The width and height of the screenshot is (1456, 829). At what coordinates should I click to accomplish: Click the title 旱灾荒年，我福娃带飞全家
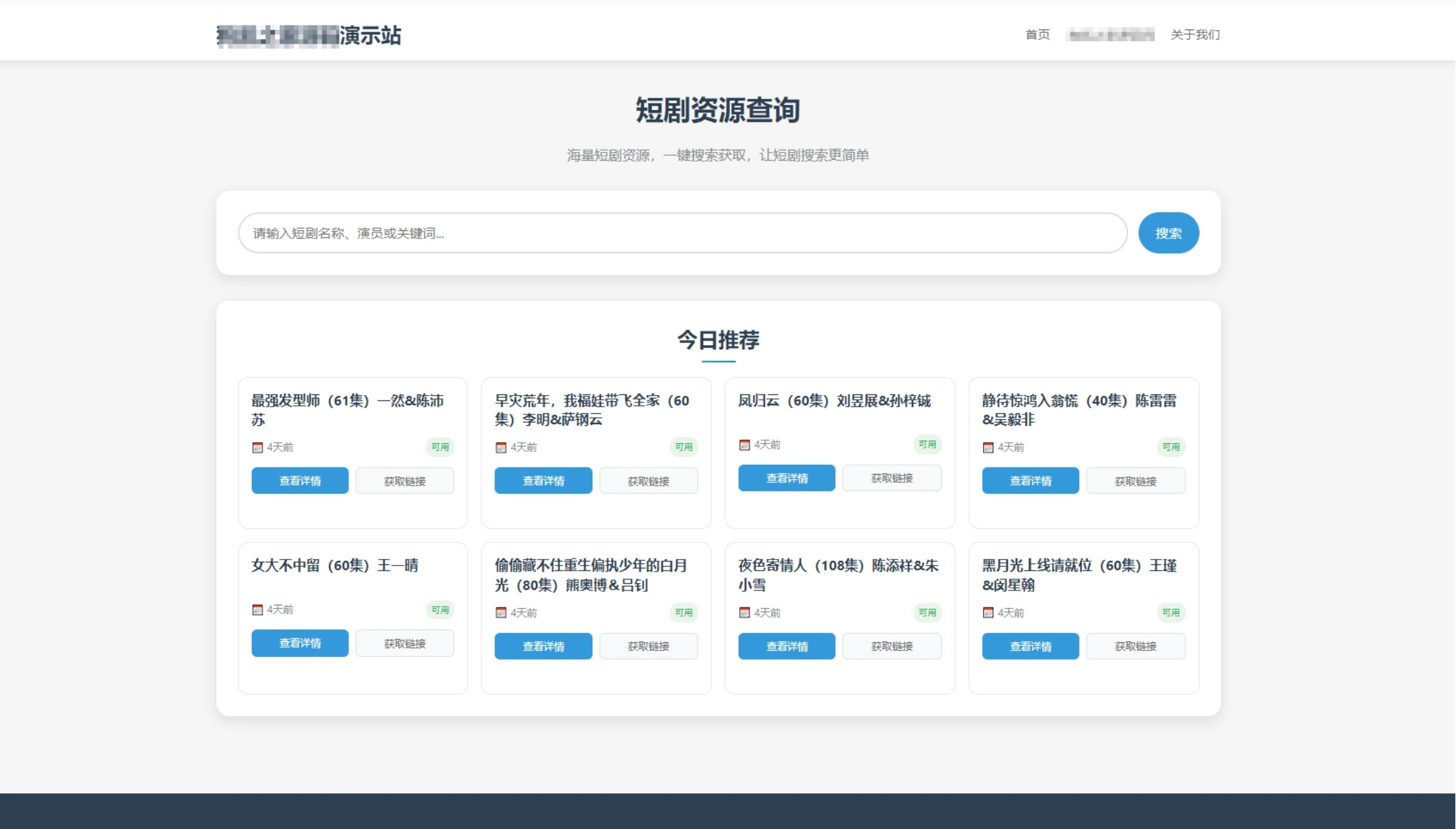pyautogui.click(x=592, y=410)
